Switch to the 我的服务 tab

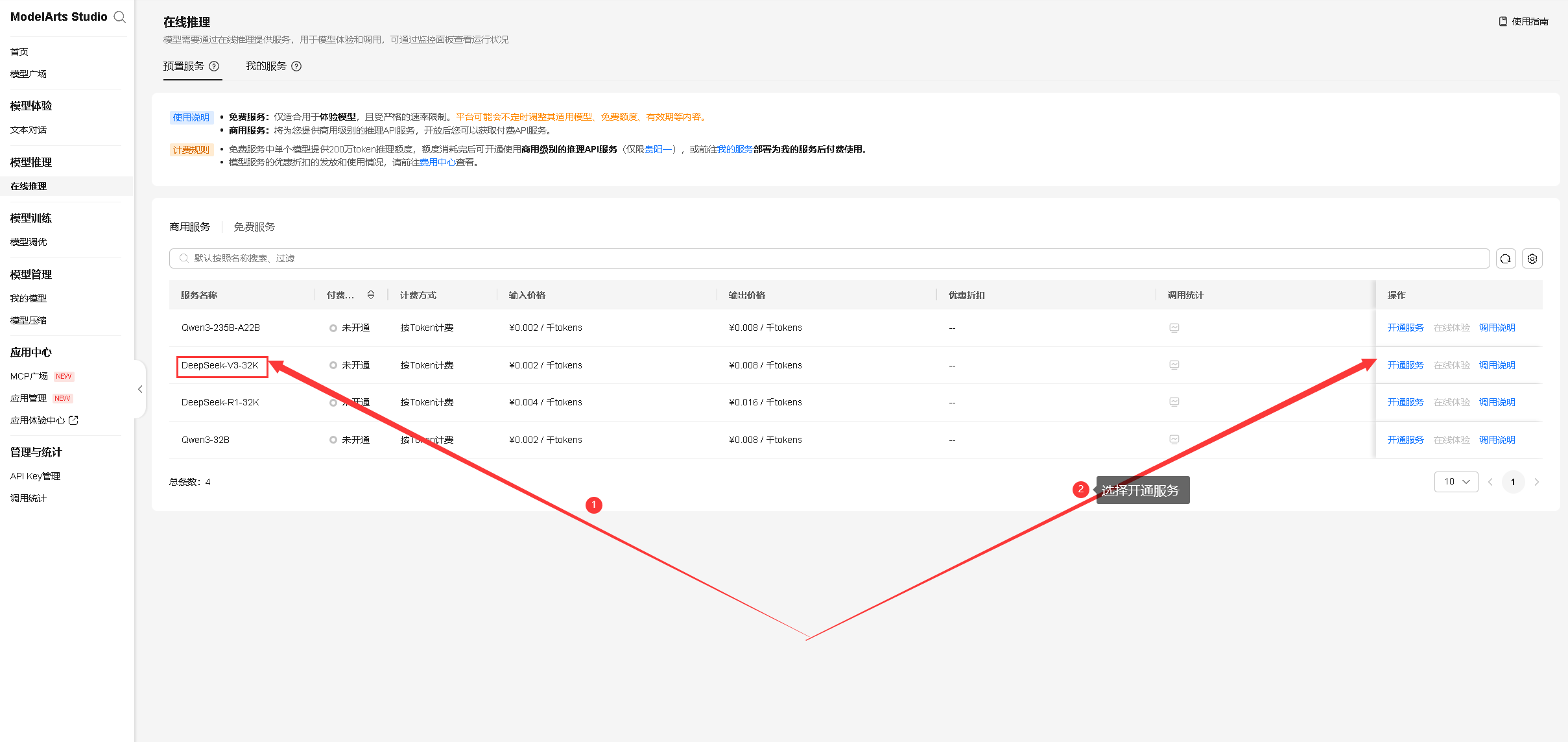266,66
